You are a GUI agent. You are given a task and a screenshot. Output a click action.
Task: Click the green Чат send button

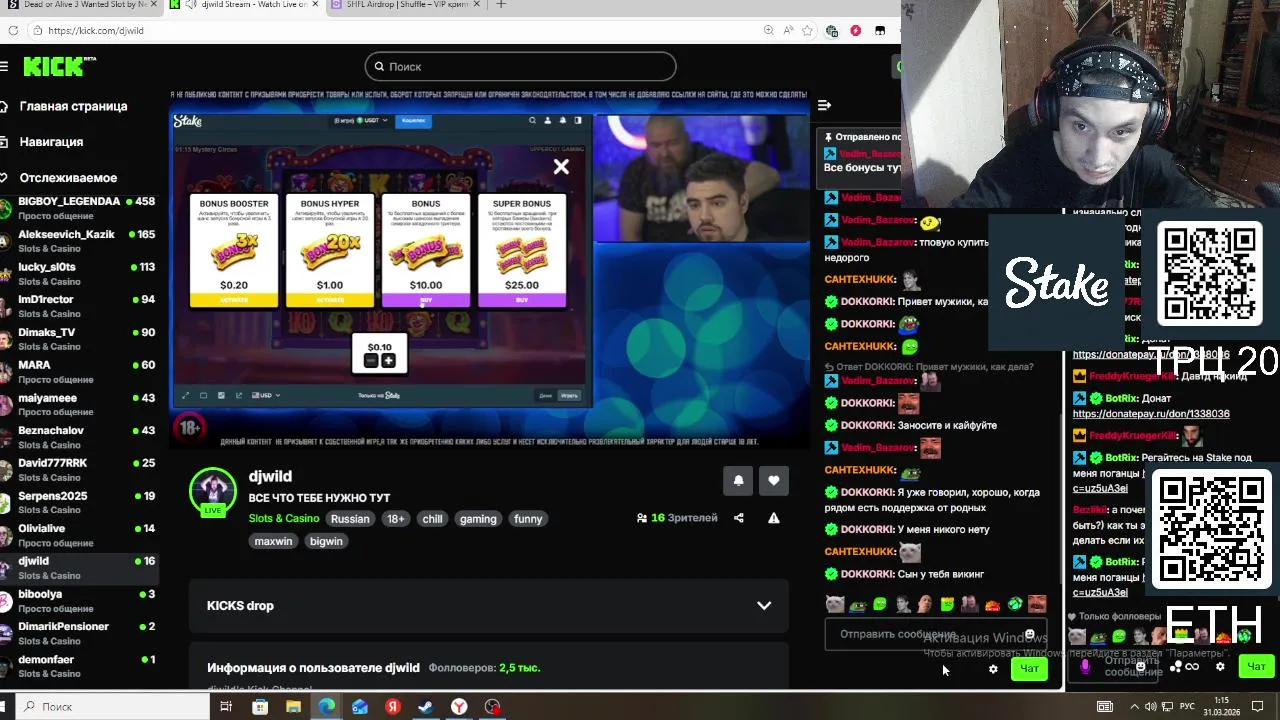click(x=1029, y=669)
